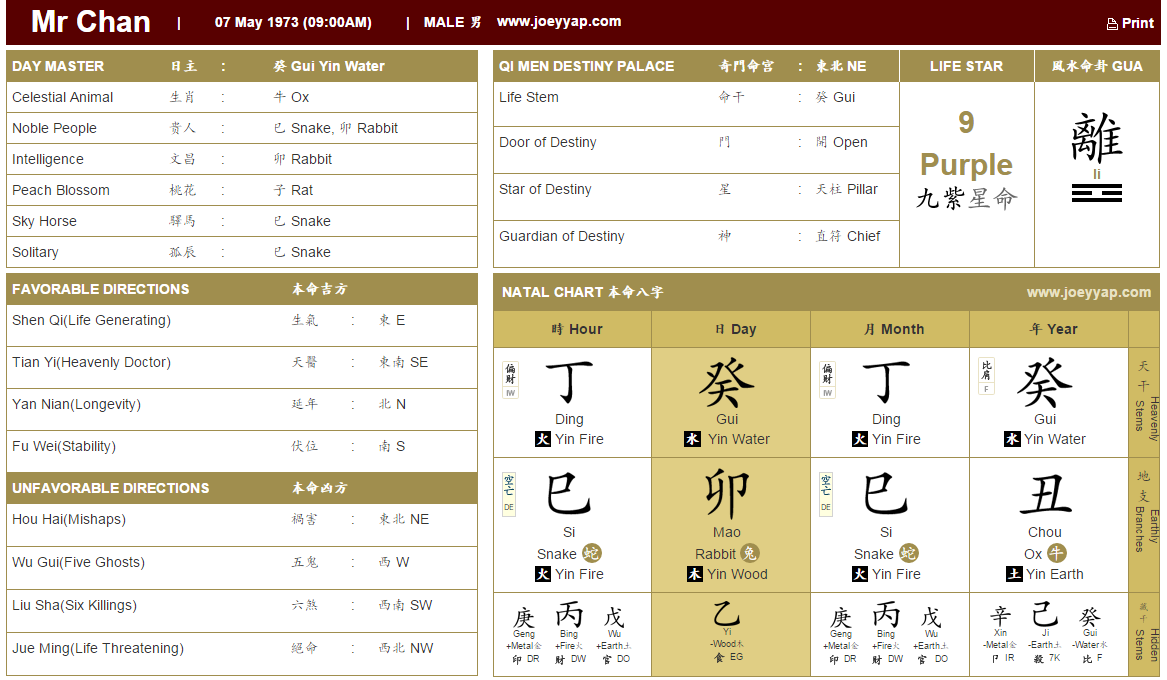The width and height of the screenshot is (1167, 680).
Task: Click the 偏財 IW tag in Hour stem cell
Action: (510, 380)
